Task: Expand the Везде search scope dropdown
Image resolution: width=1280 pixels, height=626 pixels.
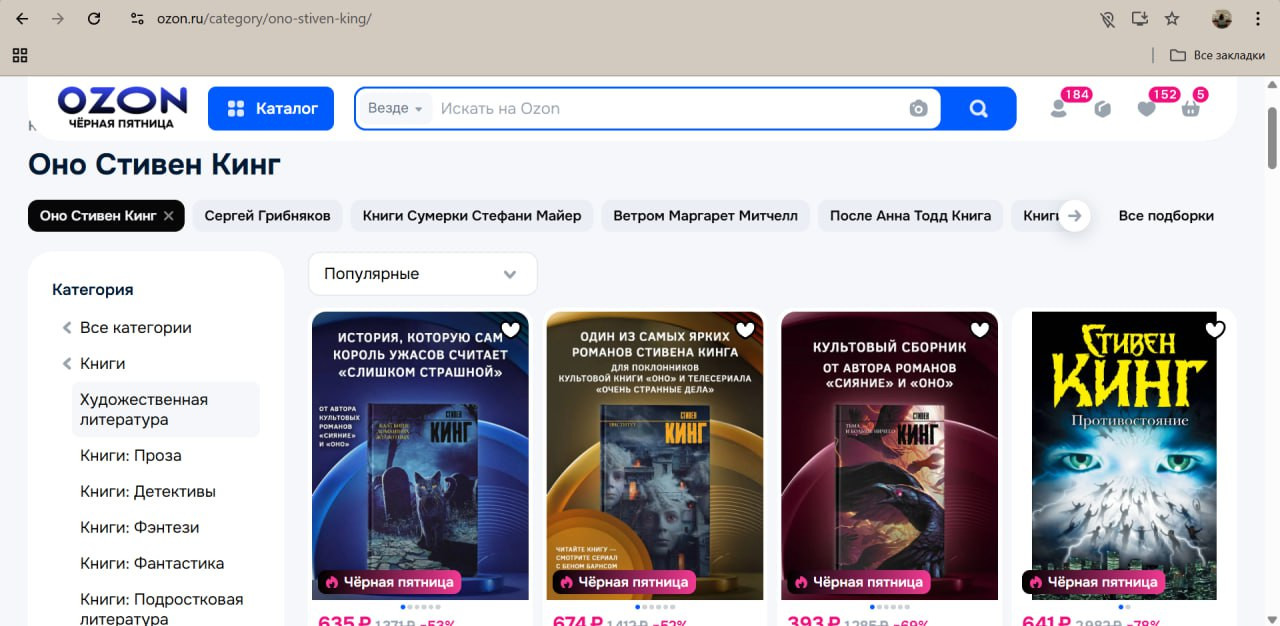Action: click(395, 109)
